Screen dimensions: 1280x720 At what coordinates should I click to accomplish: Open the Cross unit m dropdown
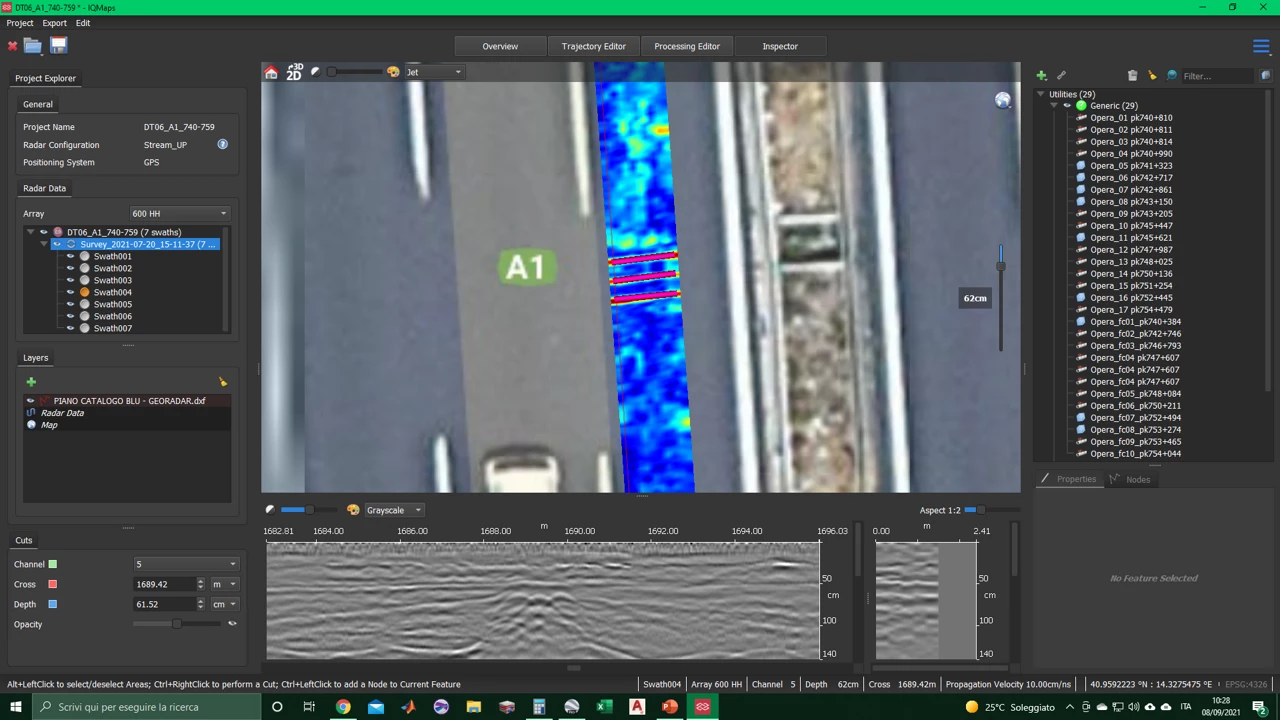224,584
